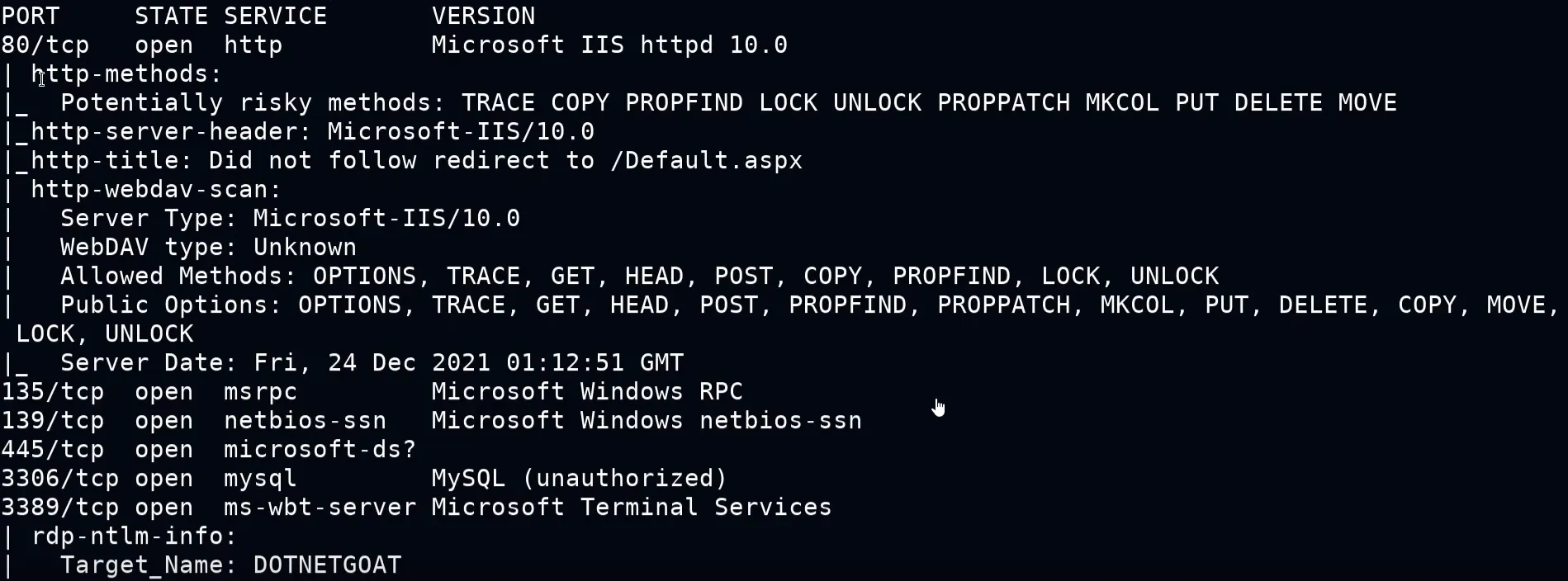Click "WebDAV type: Unknown" text
Screen dimensions: 1568x581
point(208,248)
